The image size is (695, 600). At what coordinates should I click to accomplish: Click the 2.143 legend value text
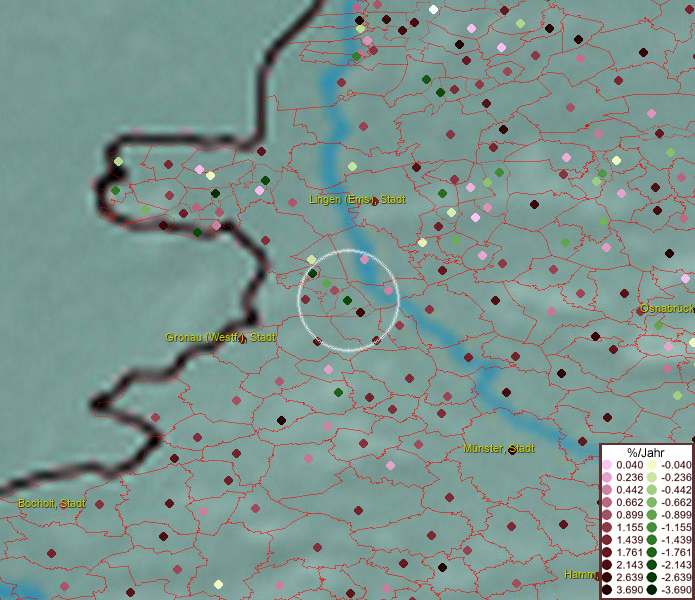[628, 565]
